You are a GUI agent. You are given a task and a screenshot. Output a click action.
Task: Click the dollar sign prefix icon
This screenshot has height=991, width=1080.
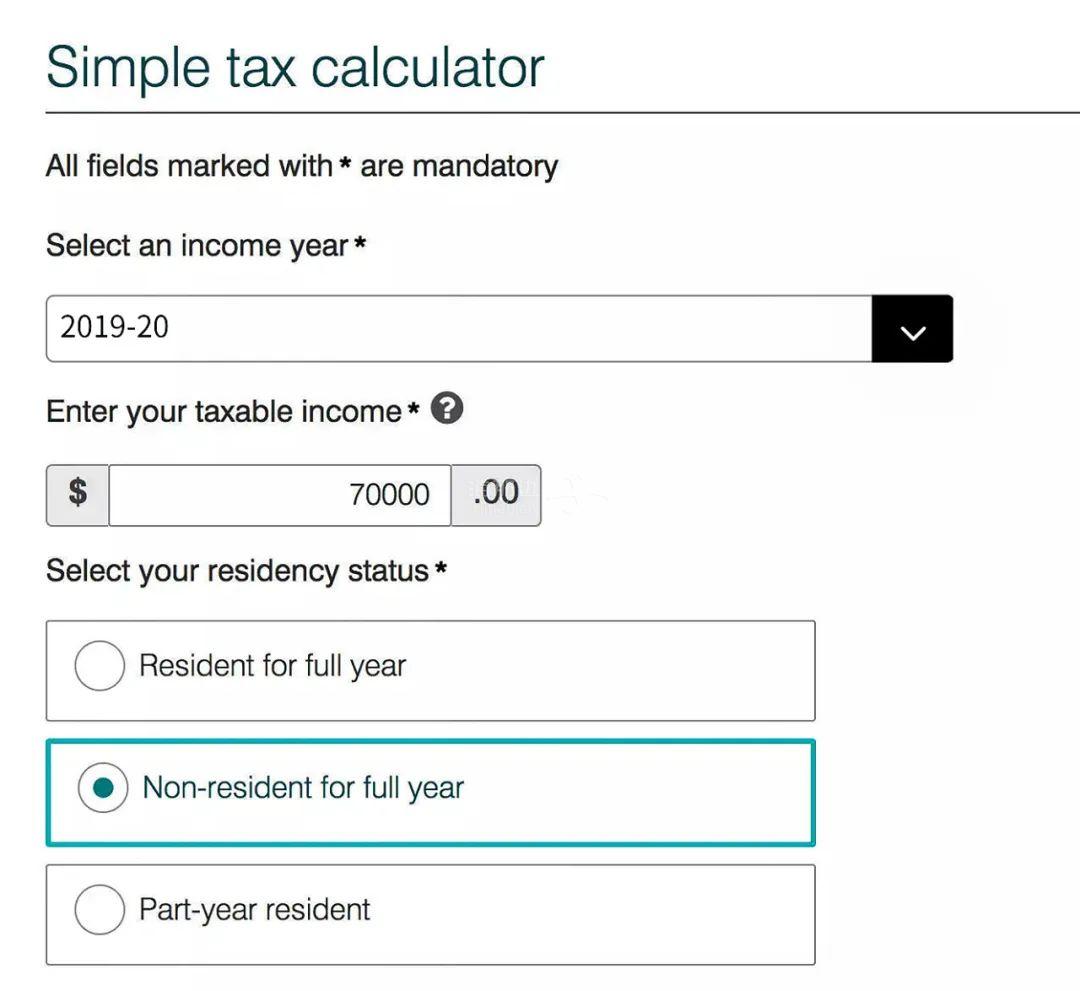(x=77, y=495)
